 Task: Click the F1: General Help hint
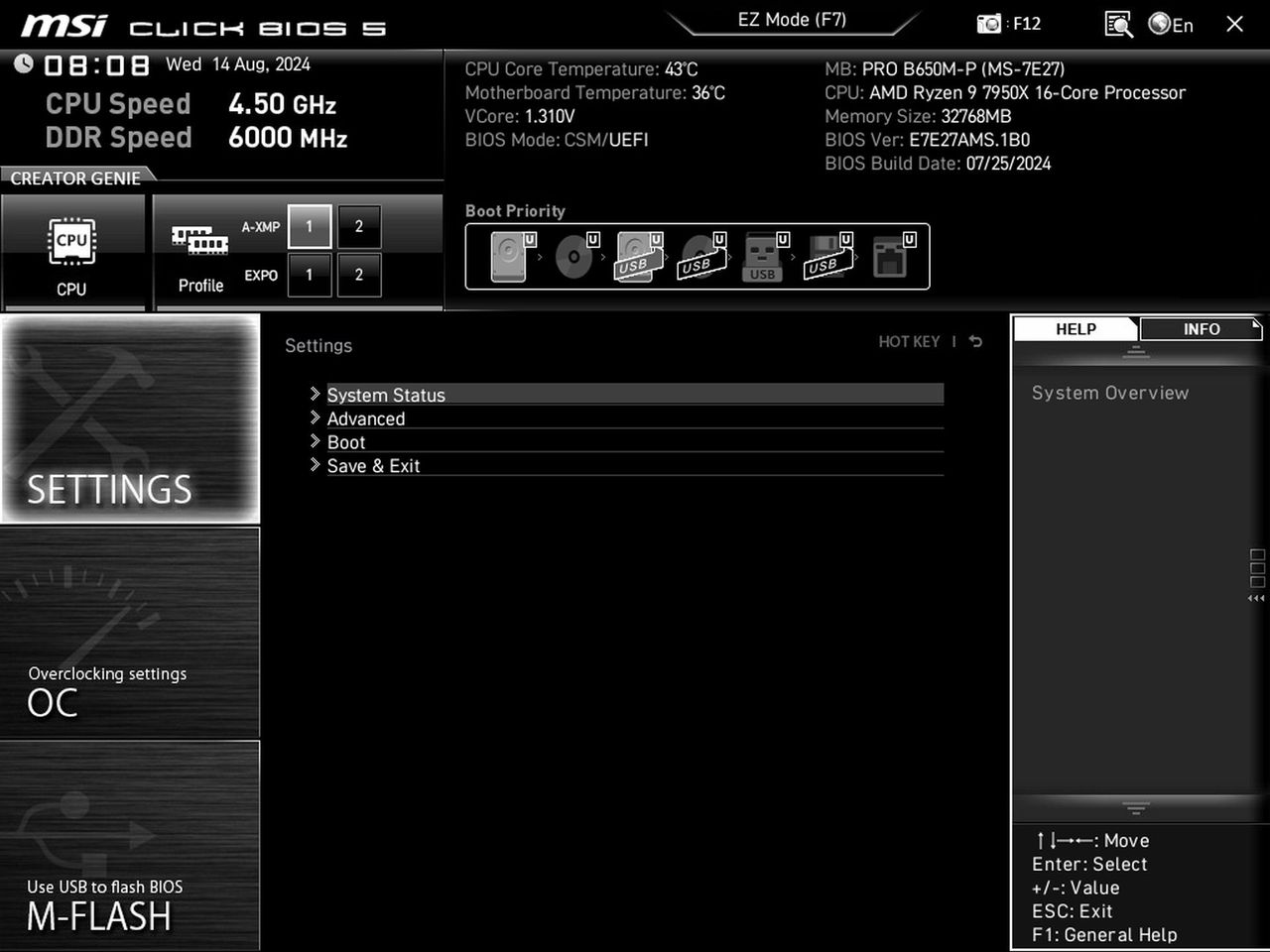pos(1104,935)
